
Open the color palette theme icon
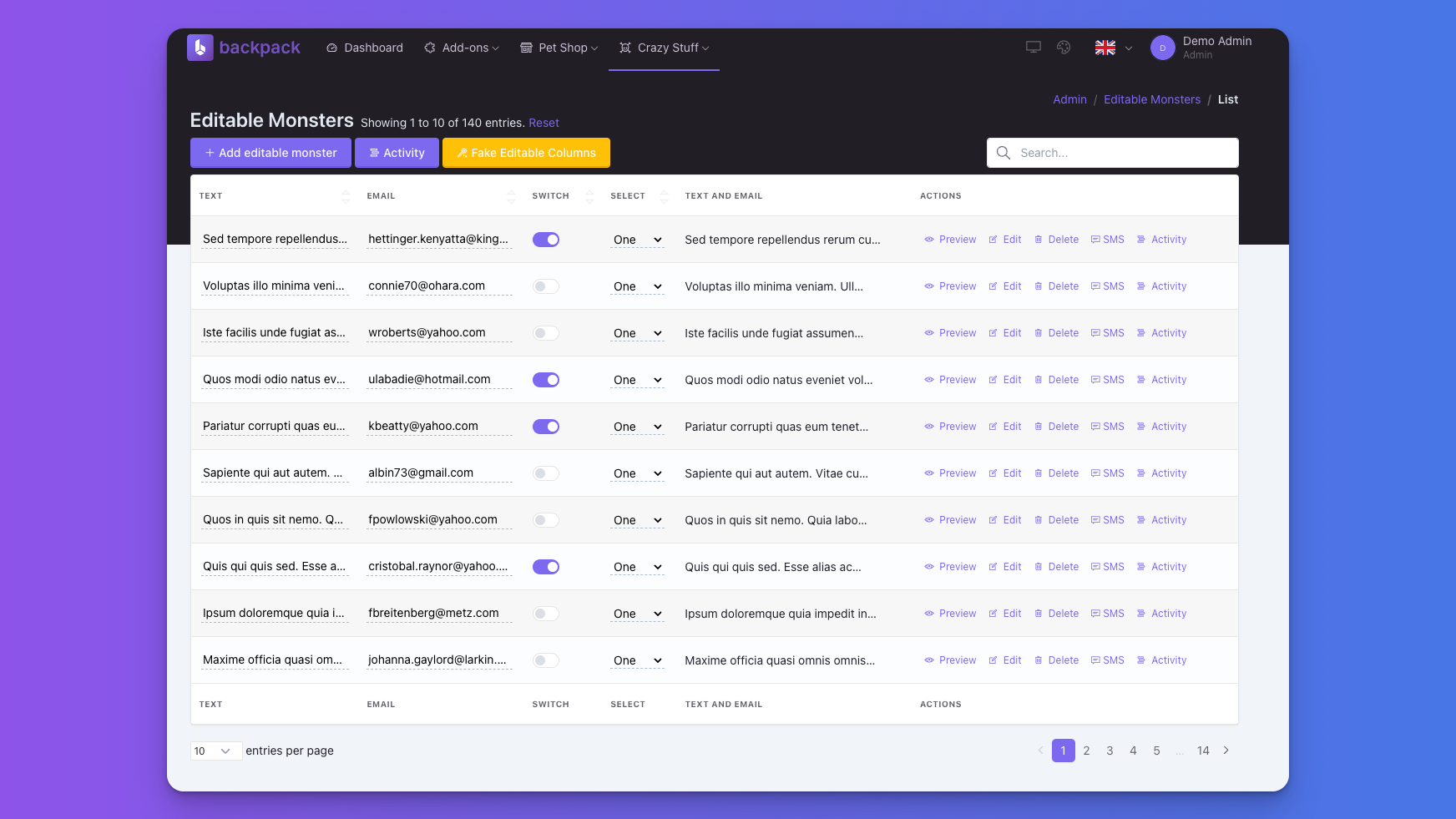[1063, 48]
